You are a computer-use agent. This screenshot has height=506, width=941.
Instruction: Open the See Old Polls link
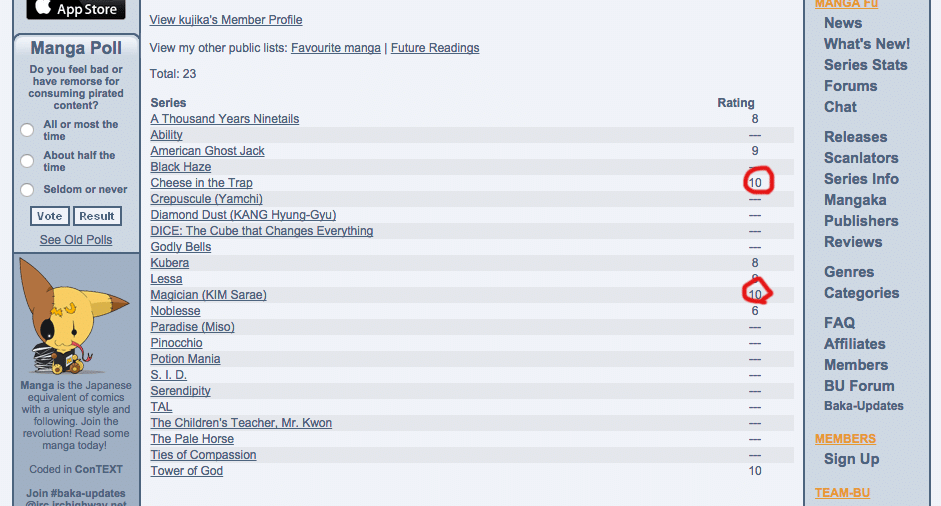76,239
